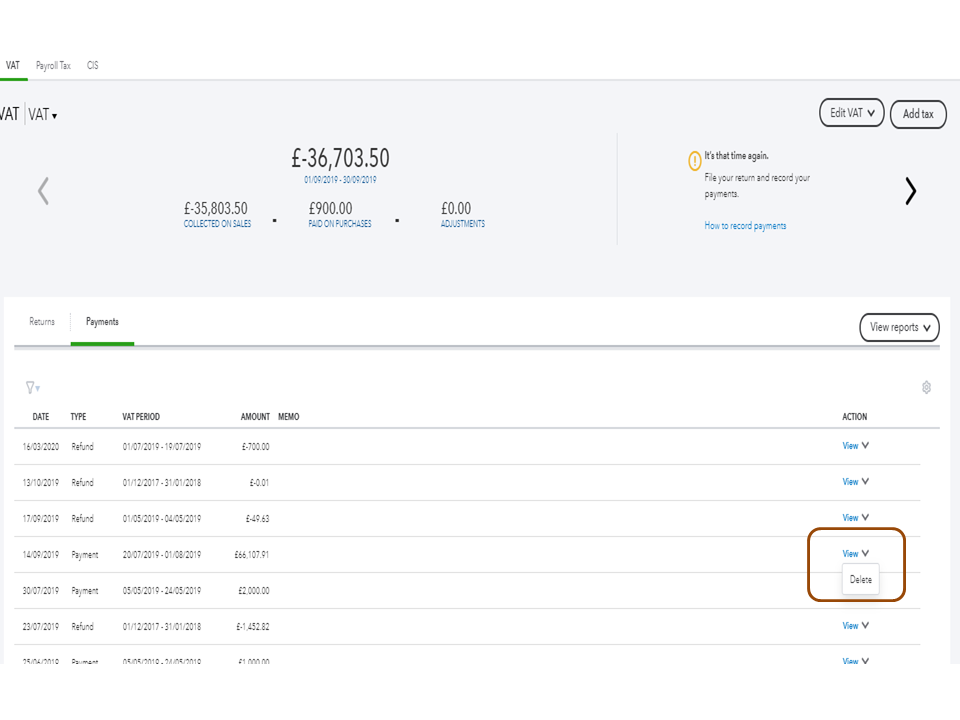Switch to the Payroll Tax tab
This screenshot has width=960, height=720.
point(53,66)
